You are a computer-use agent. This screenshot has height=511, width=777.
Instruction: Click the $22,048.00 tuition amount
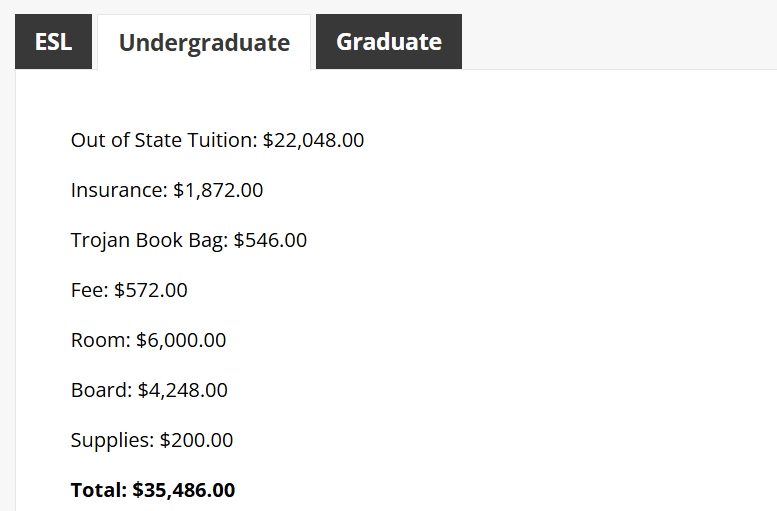tap(314, 140)
